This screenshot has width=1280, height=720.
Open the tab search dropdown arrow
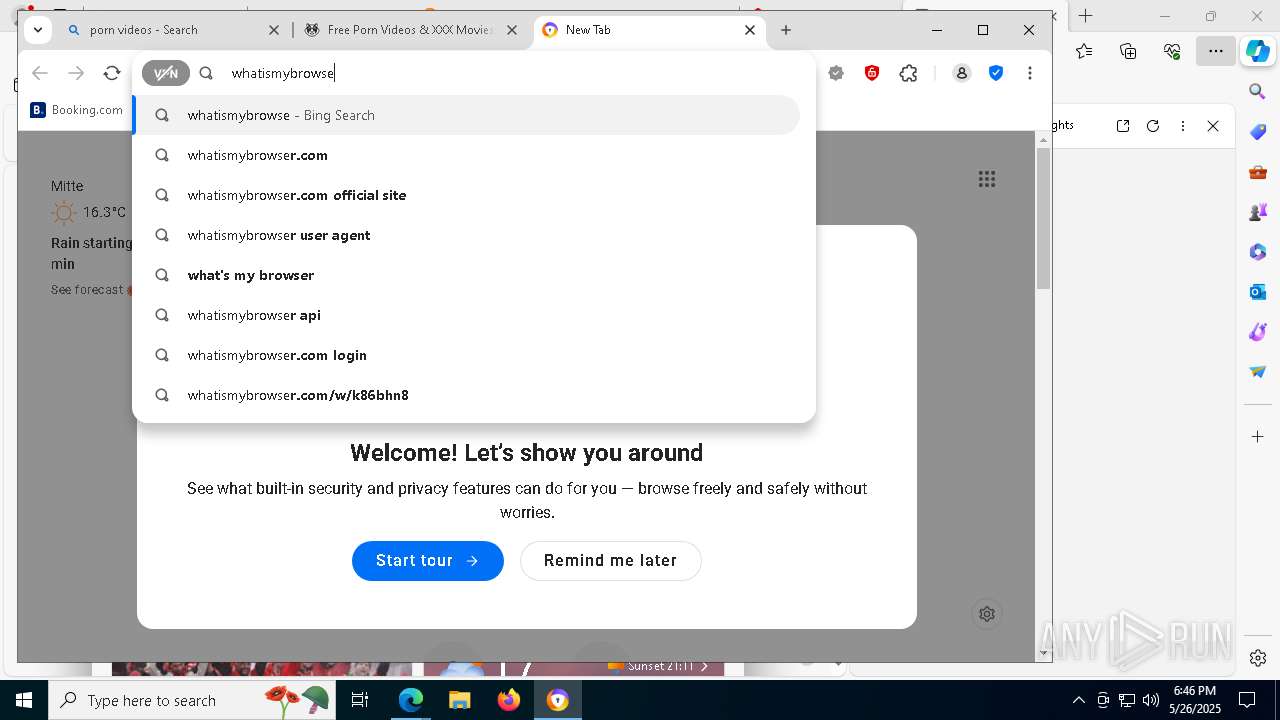pyautogui.click(x=38, y=30)
